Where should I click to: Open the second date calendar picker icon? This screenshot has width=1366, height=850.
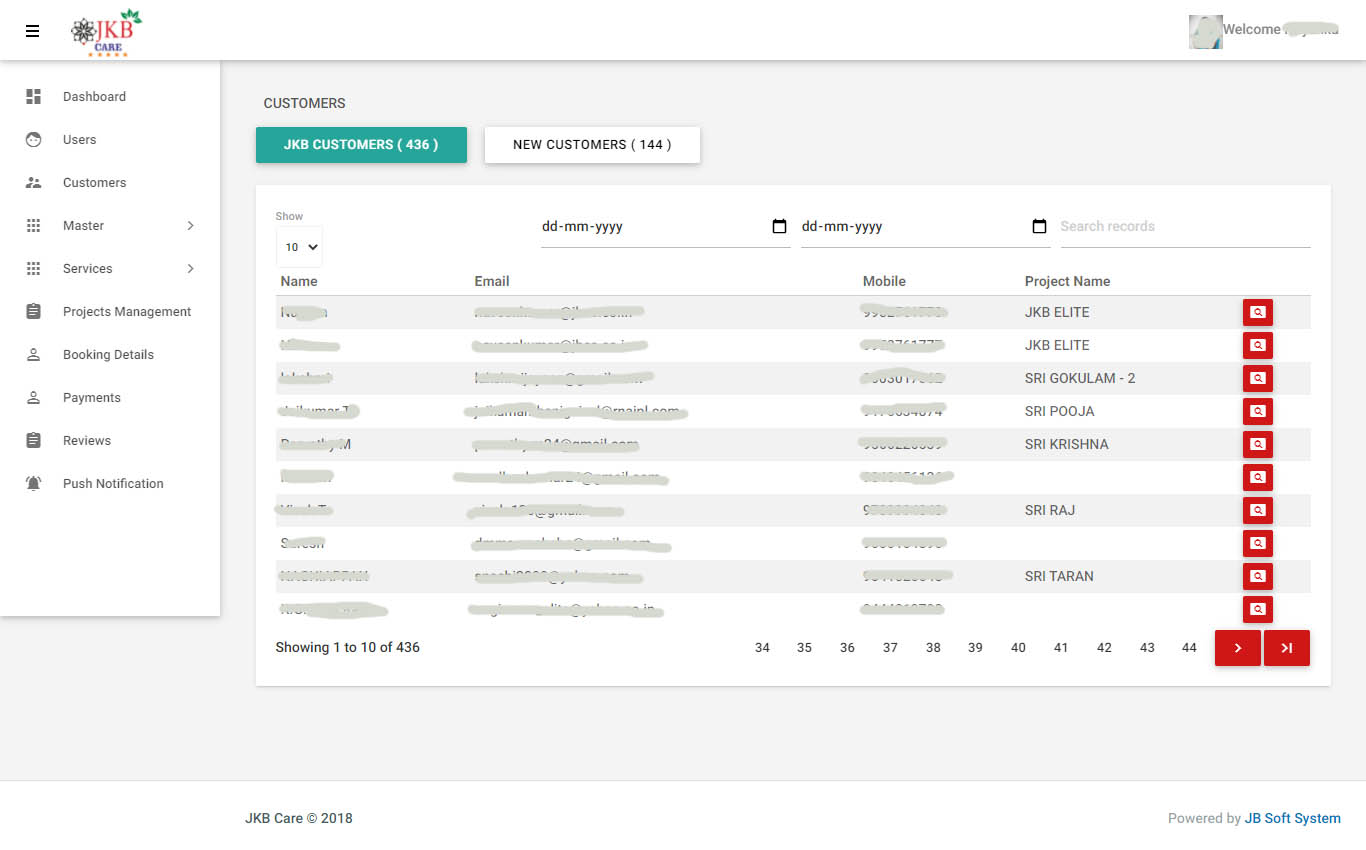[1039, 227]
